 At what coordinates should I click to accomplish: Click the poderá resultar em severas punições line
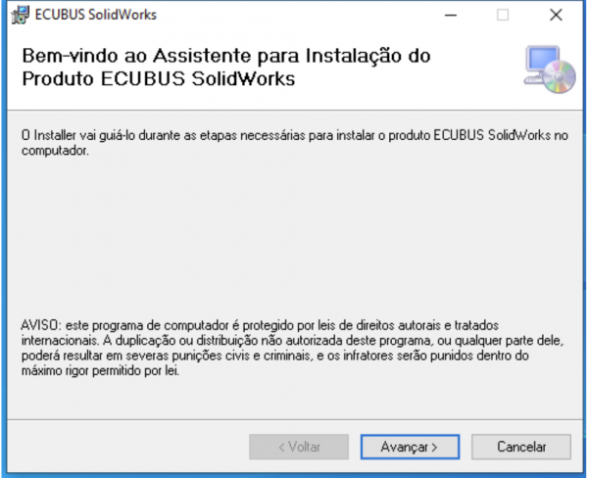coord(275,355)
